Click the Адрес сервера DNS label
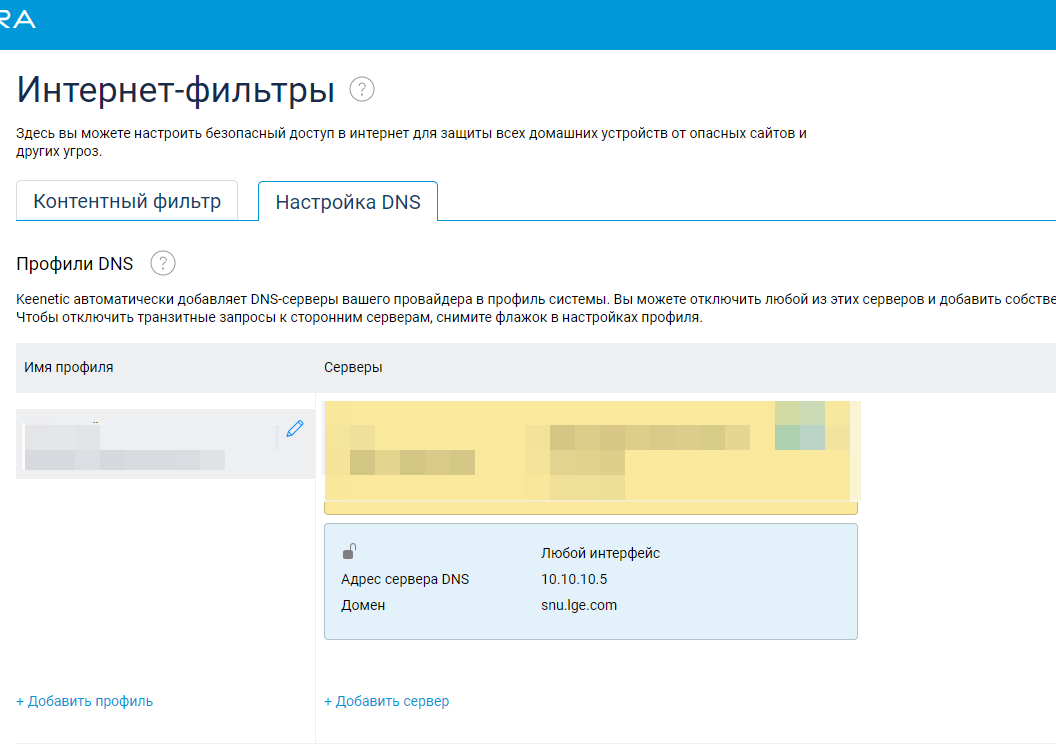 point(404,579)
